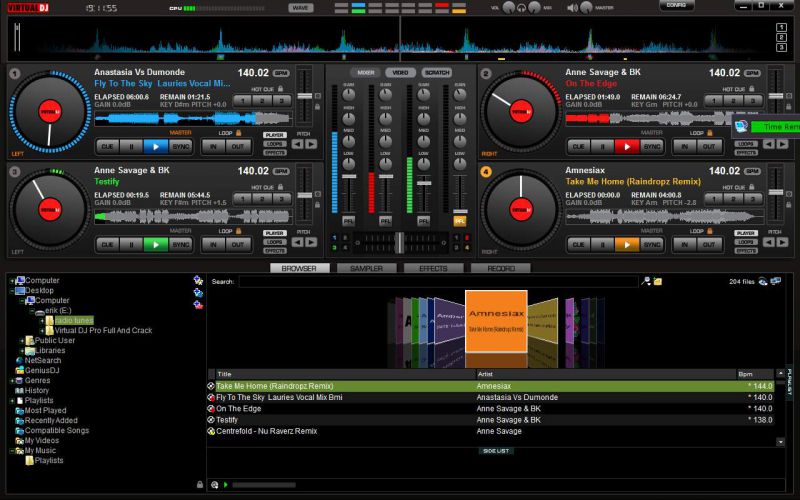Open GeniusDJ folder icon
This screenshot has width=800, height=500.
(20, 370)
